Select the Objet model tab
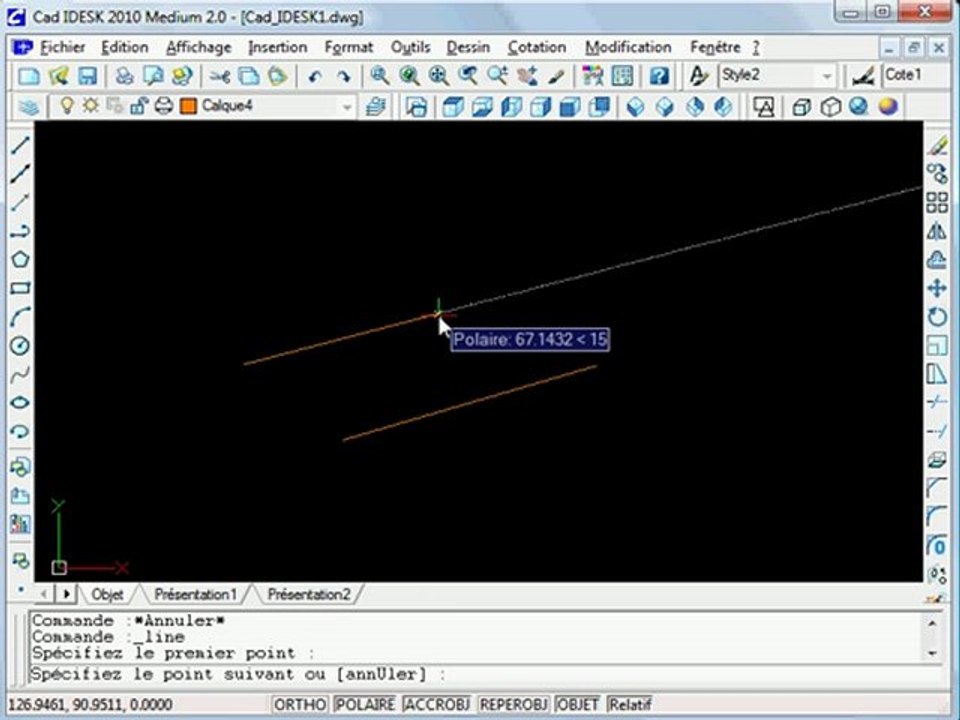This screenshot has width=960, height=720. pos(107,594)
